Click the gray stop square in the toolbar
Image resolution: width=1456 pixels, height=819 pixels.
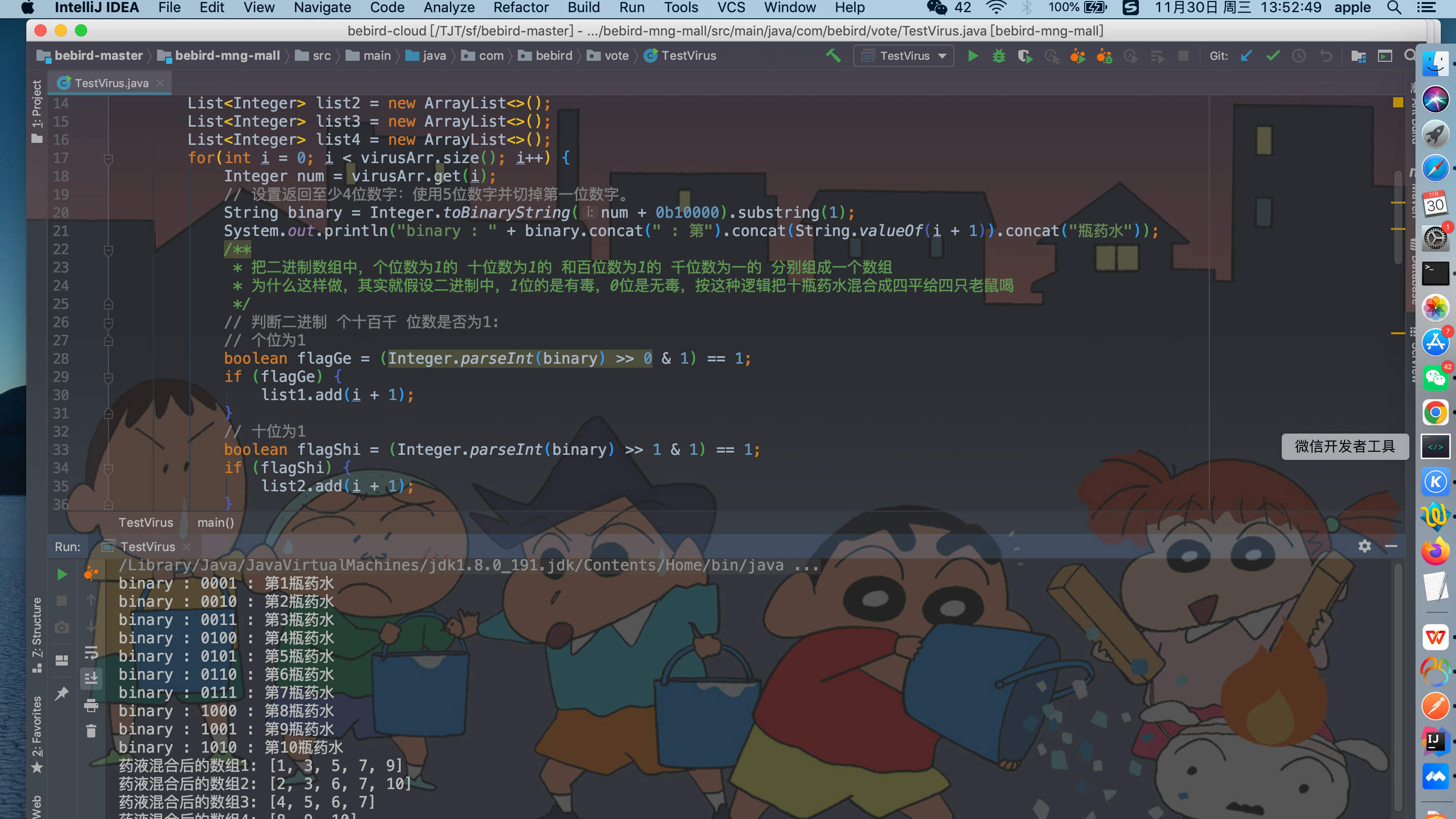1183,55
